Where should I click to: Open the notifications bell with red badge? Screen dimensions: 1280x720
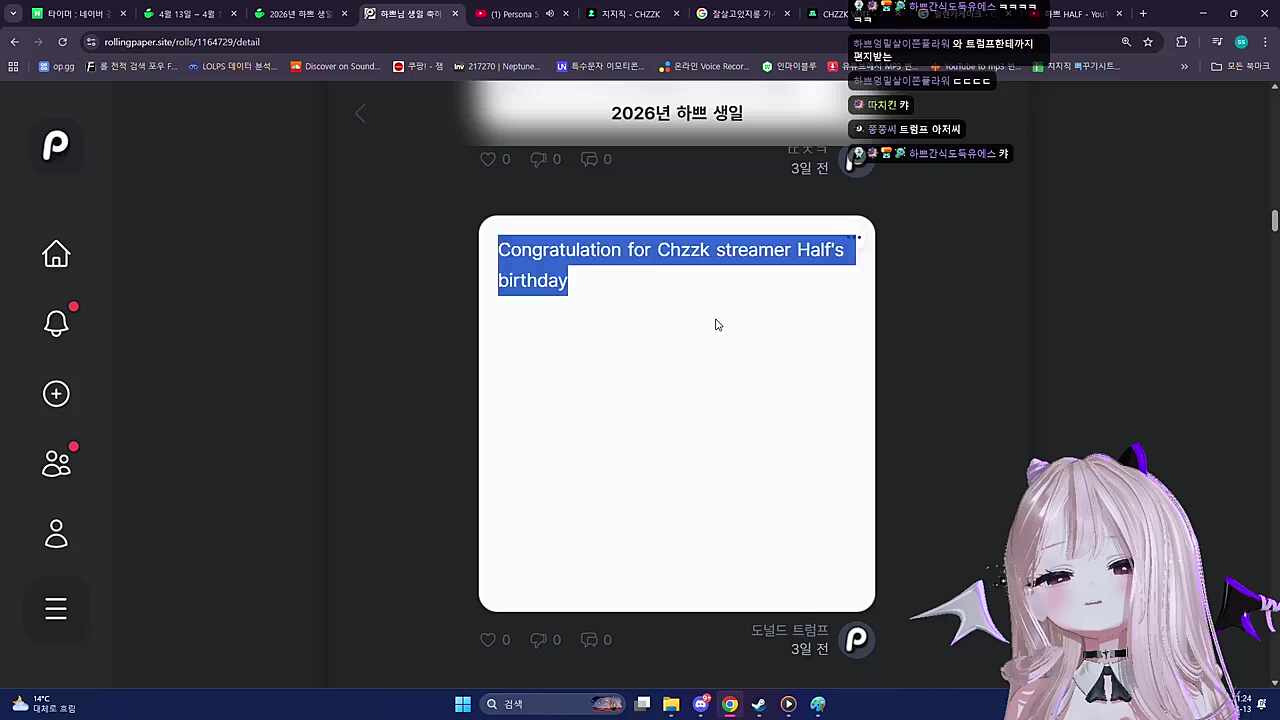coord(56,323)
